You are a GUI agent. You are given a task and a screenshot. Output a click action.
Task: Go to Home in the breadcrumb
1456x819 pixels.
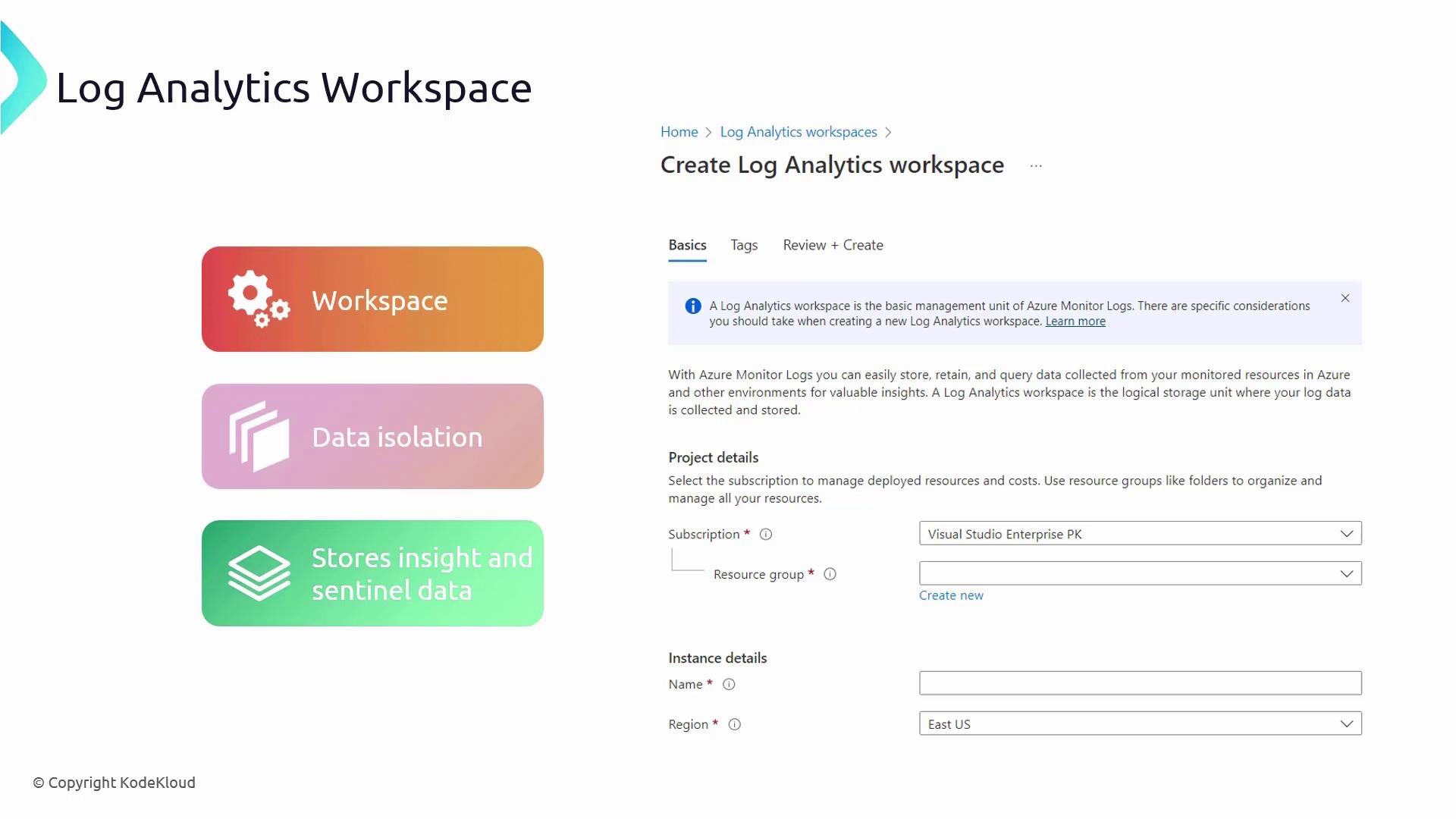point(679,132)
